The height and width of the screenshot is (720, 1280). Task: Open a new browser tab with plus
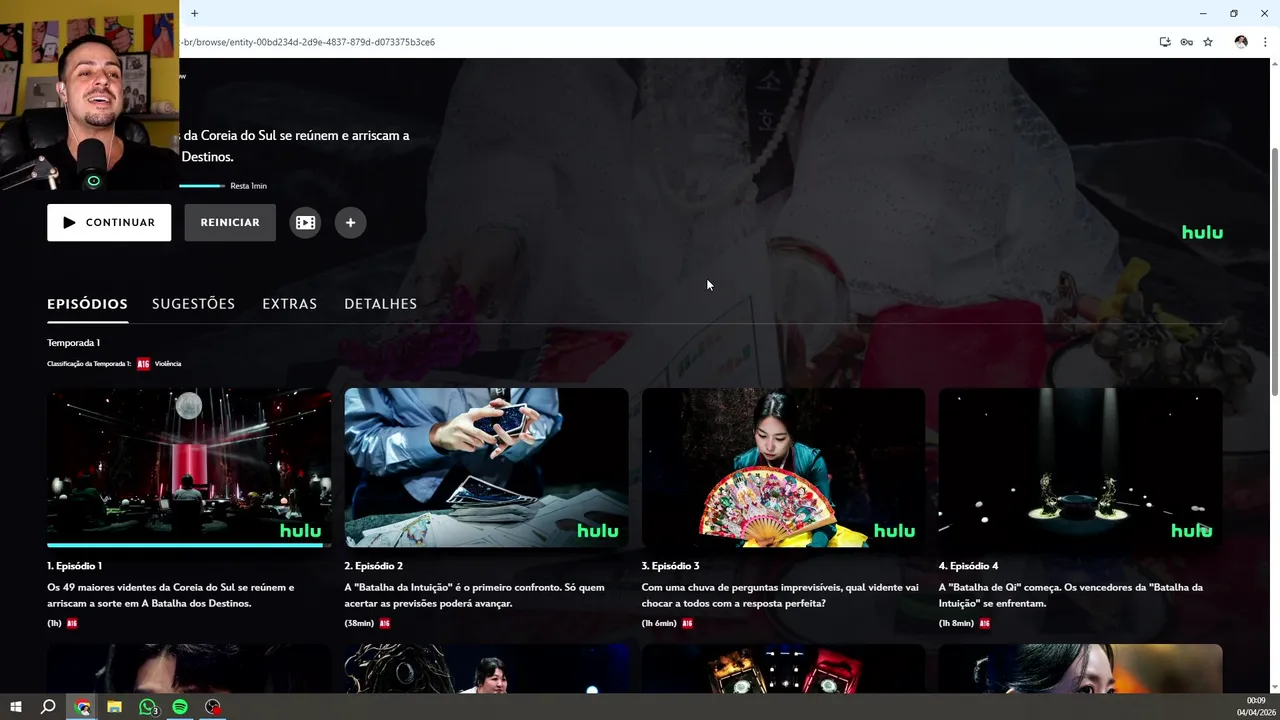point(194,13)
